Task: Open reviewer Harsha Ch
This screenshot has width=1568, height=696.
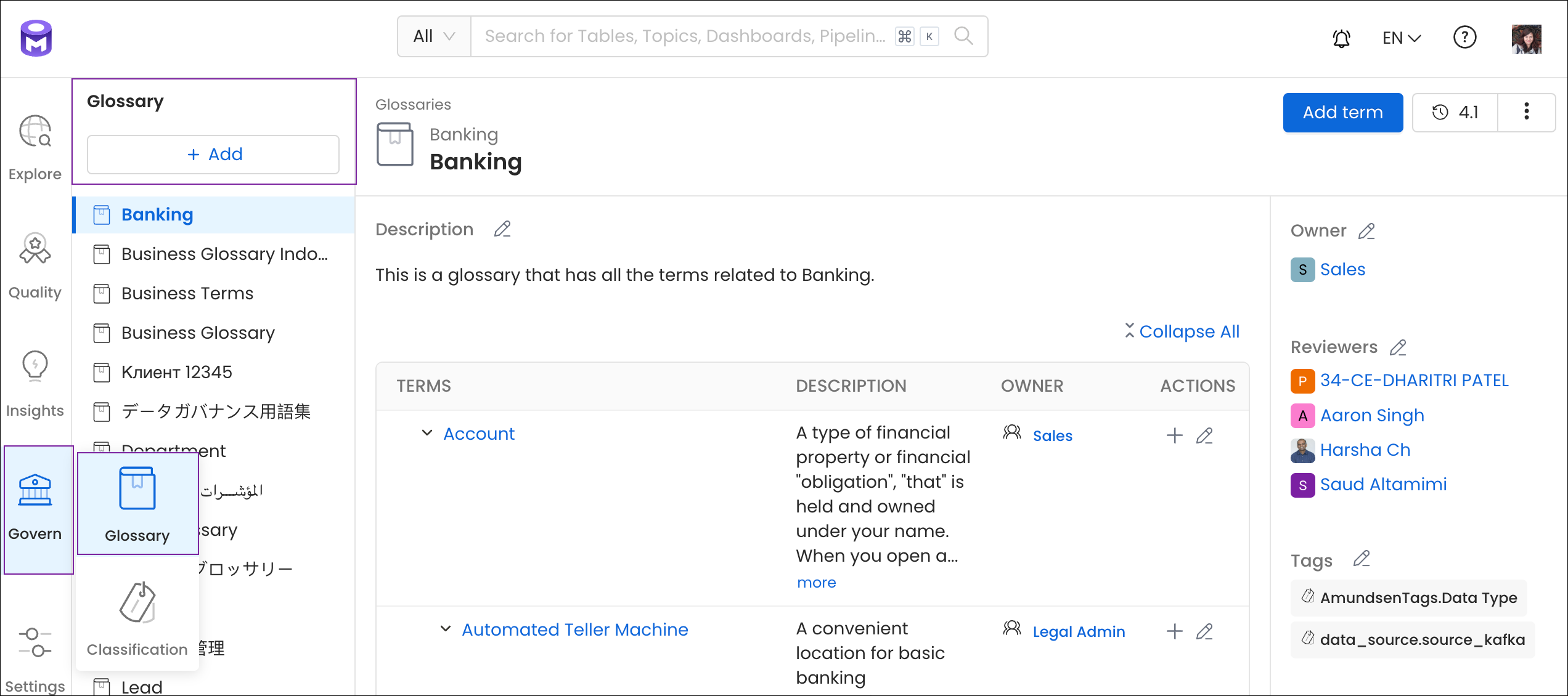Action: [1365, 450]
